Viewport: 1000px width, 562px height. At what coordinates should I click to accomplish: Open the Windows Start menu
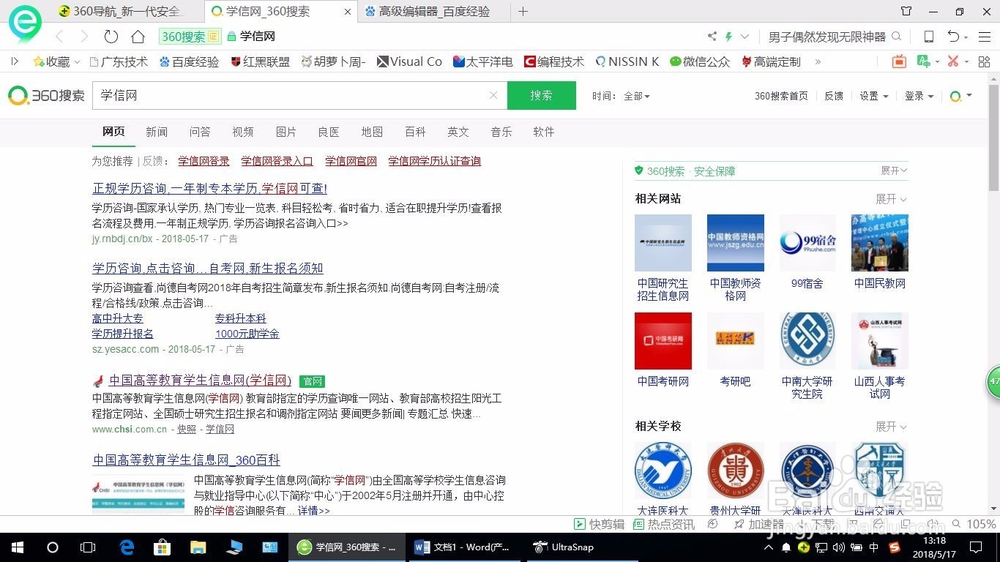click(x=17, y=547)
